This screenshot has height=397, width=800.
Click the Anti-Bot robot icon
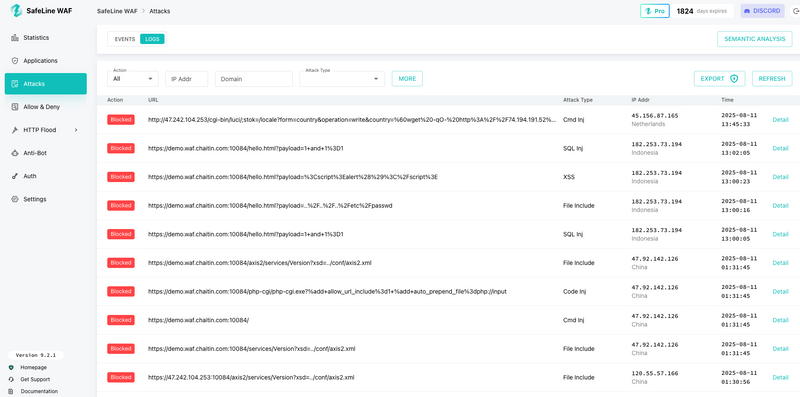tap(15, 153)
